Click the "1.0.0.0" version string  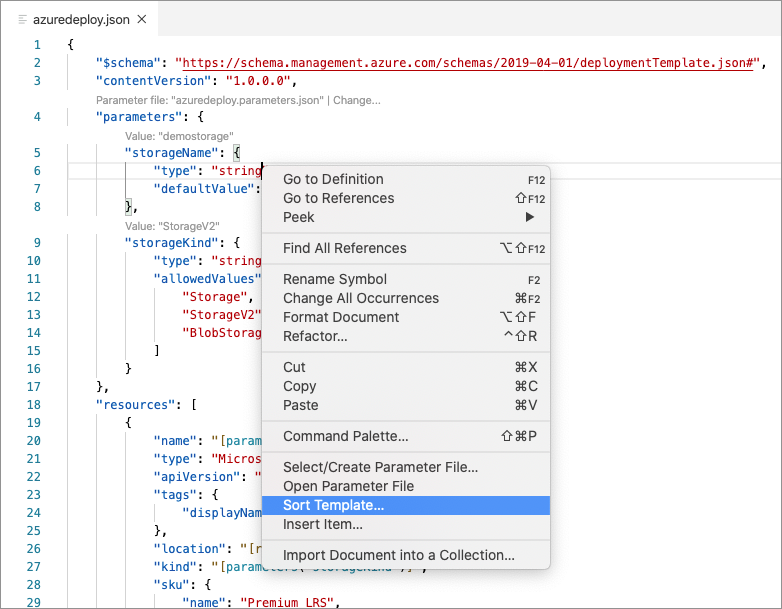click(258, 81)
